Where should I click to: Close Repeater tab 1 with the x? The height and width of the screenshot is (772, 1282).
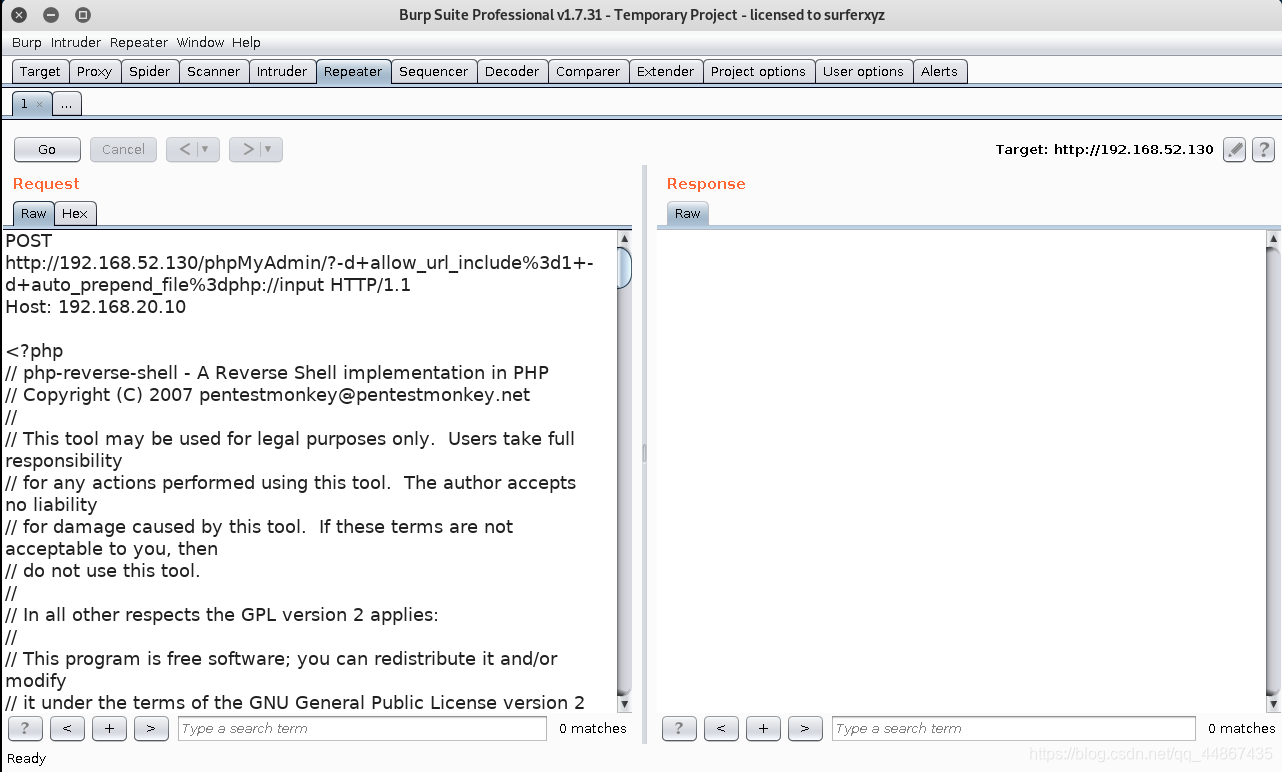click(39, 104)
